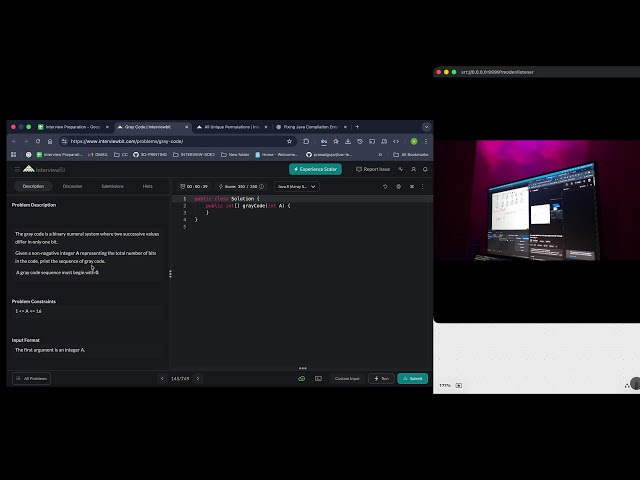
Task: Open a new browser tab with plus
Action: [357, 127]
